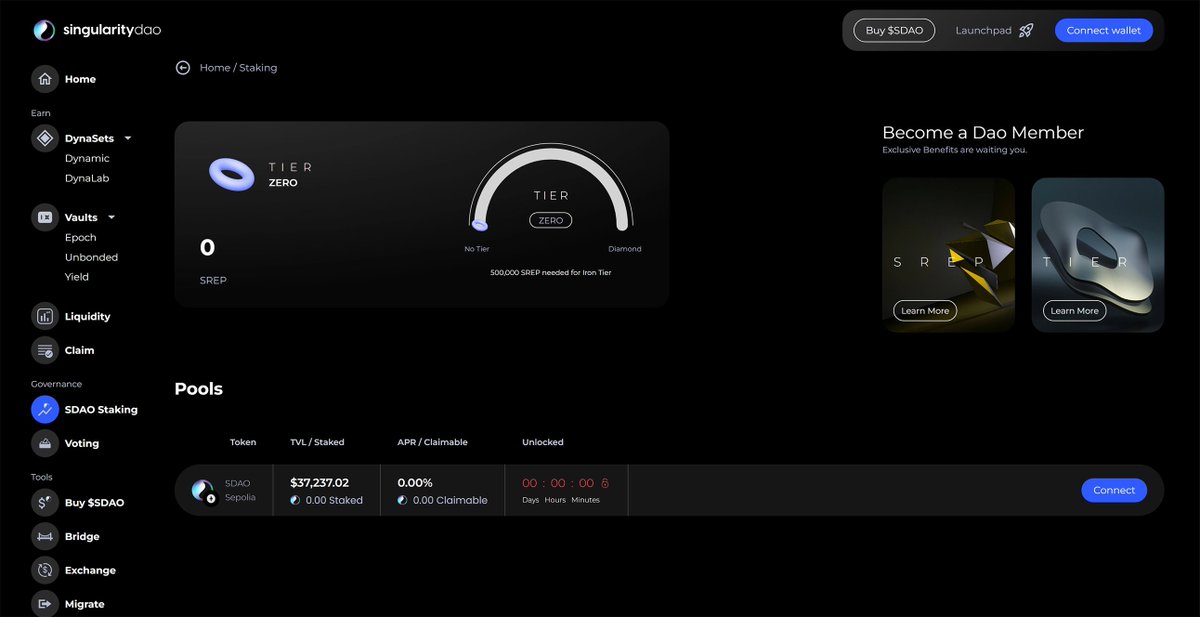Click the SDAO Sepolia token icon
1200x617 pixels.
[203, 491]
